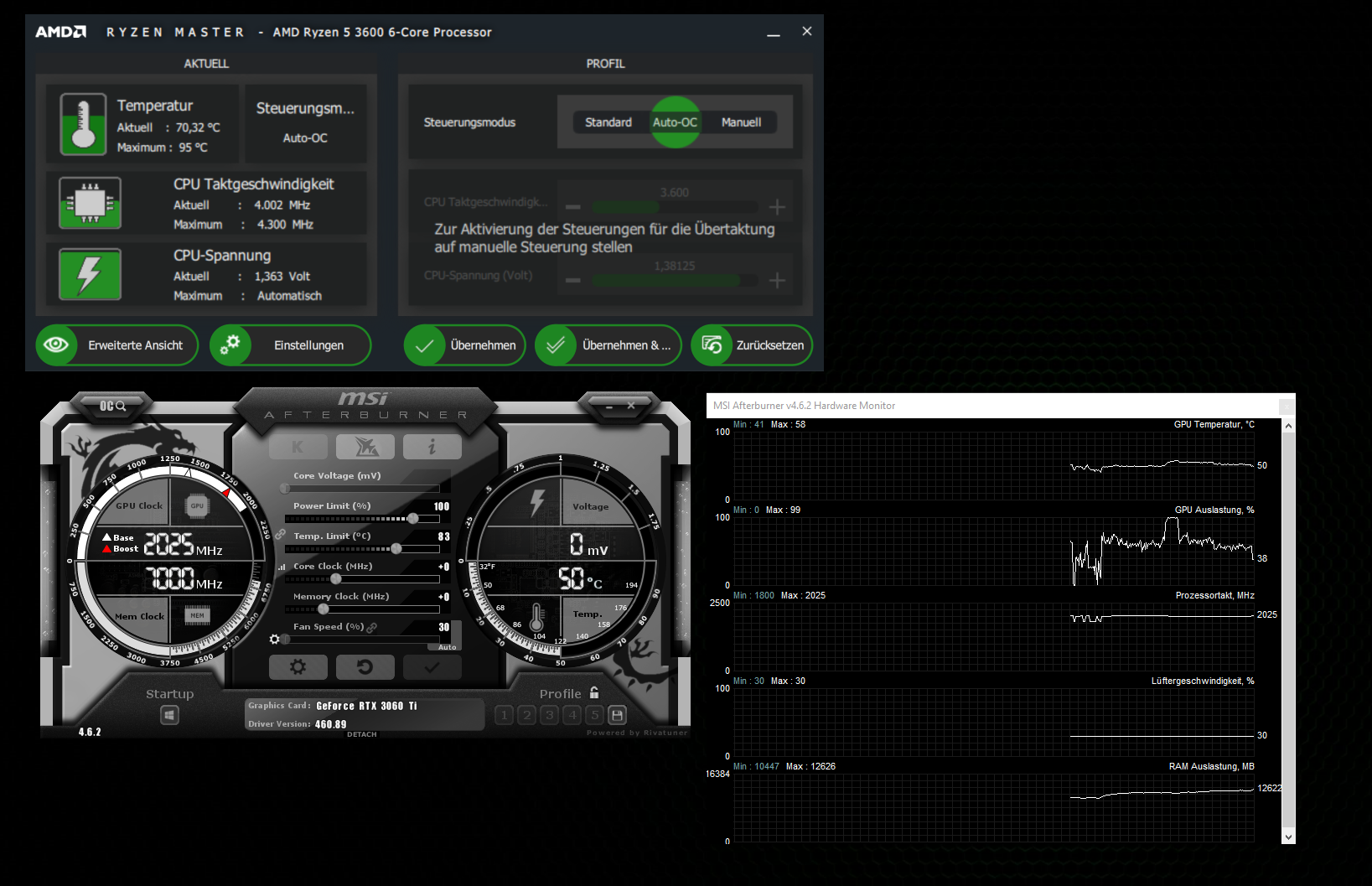
Task: Click the Übernehmen & ... button
Action: click(608, 345)
